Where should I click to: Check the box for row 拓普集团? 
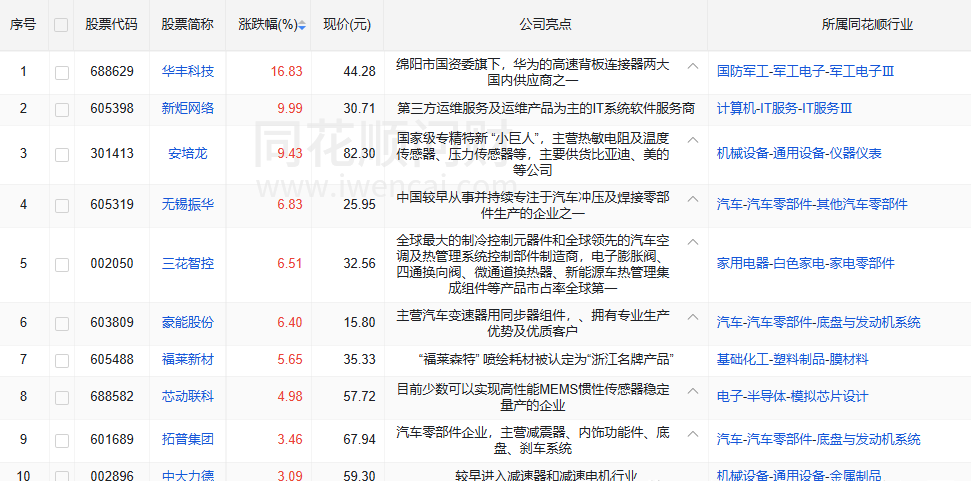[x=62, y=441]
